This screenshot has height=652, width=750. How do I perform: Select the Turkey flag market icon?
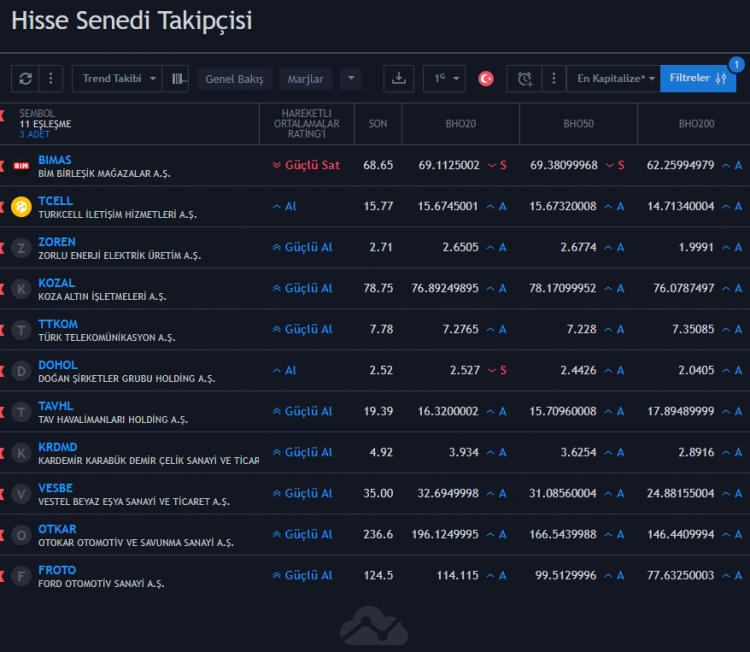(x=486, y=78)
